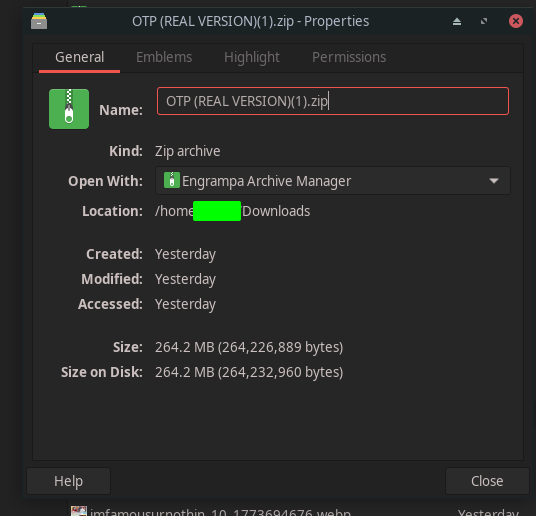Click the large green zip file icon
Image resolution: width=536 pixels, height=516 pixels.
69,109
